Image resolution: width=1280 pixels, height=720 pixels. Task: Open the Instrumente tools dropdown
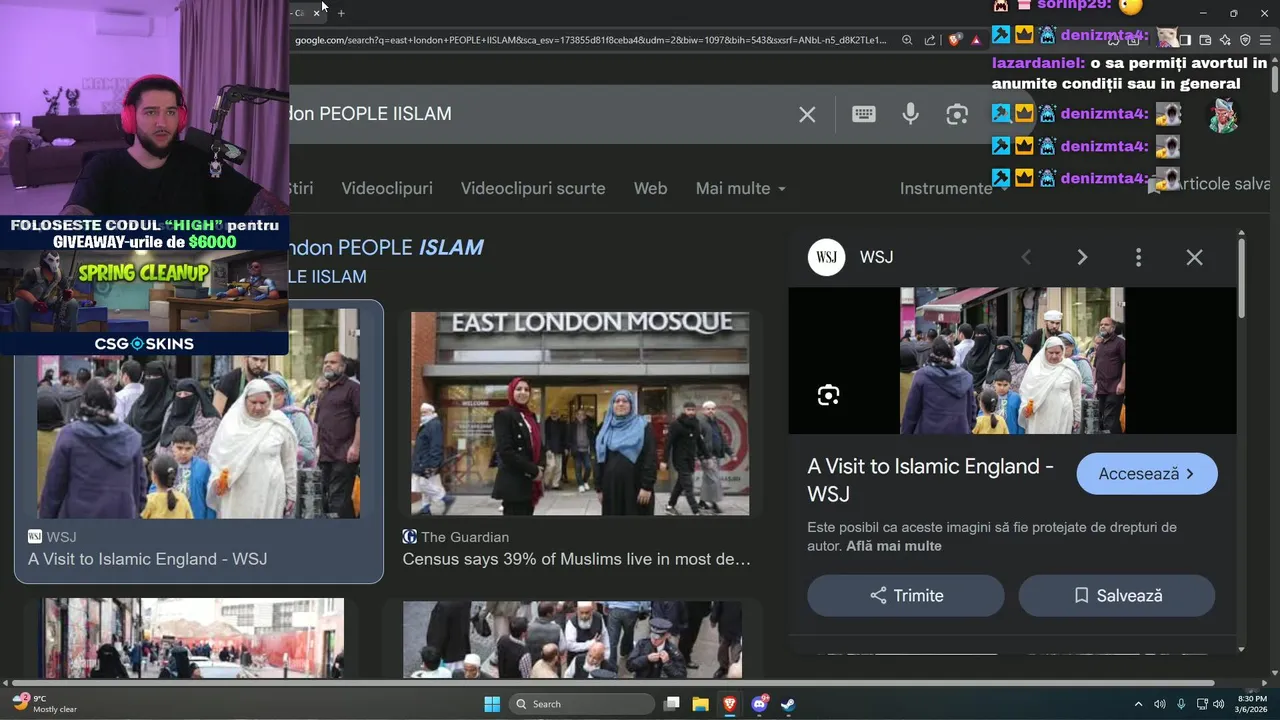(x=953, y=188)
